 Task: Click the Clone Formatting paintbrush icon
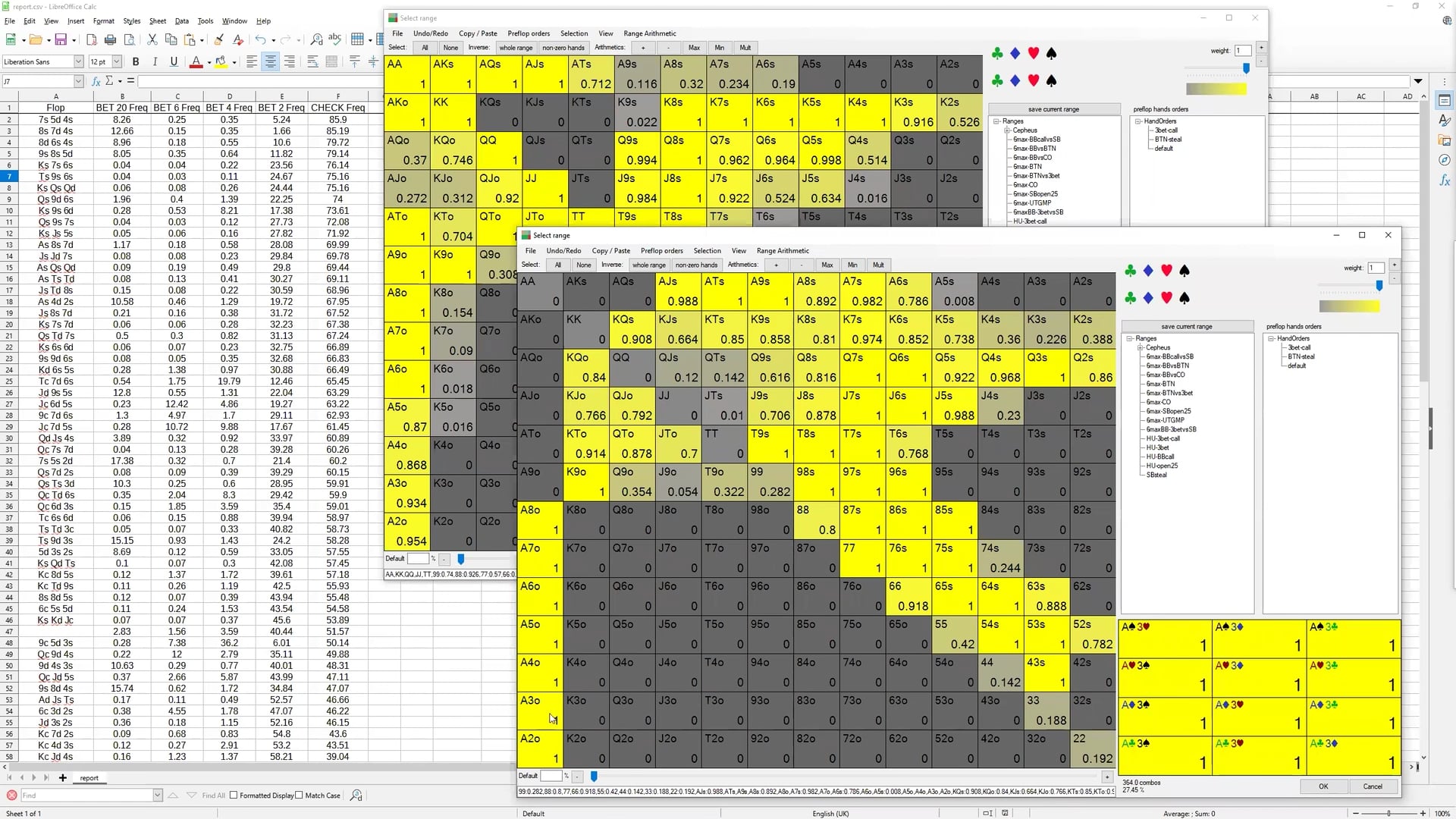(x=219, y=39)
